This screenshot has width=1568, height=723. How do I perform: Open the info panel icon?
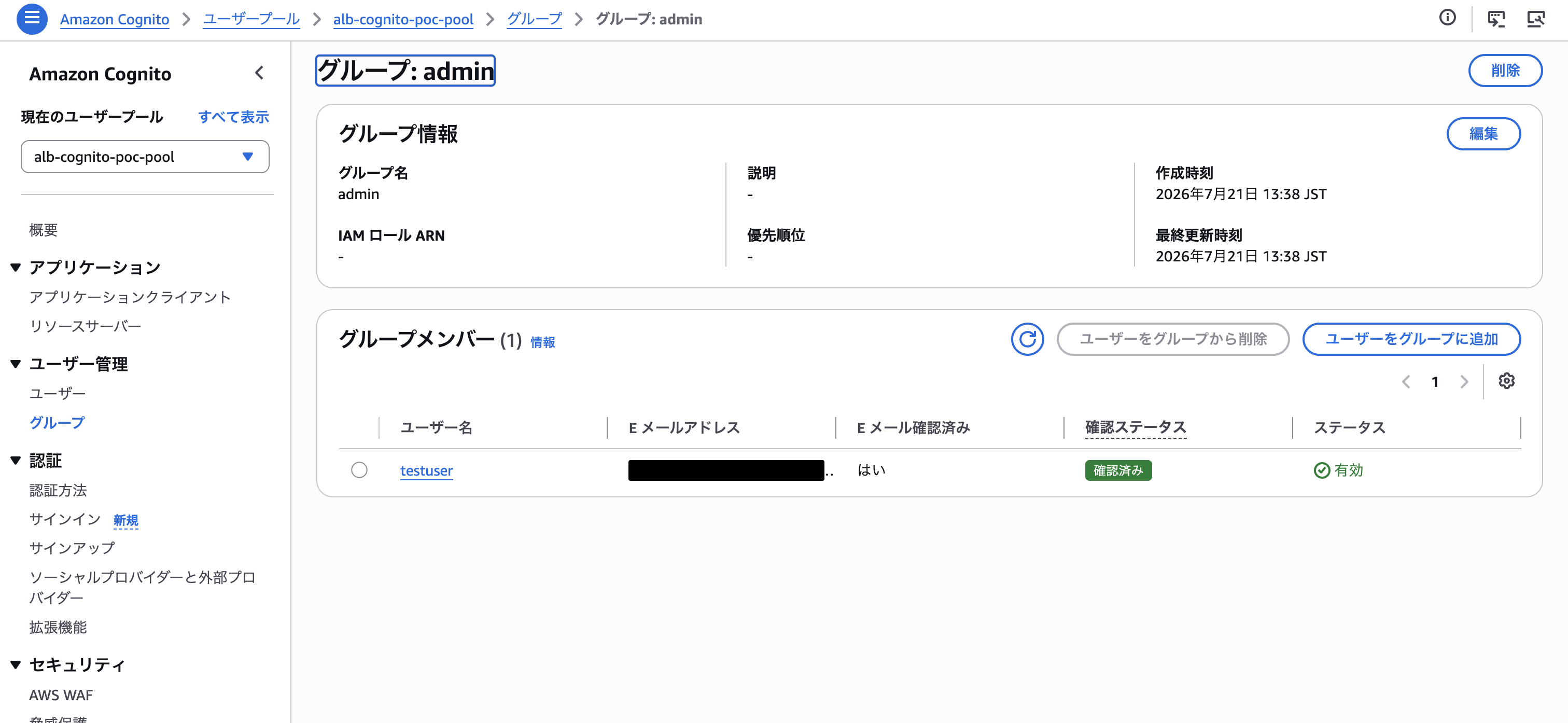[1447, 18]
